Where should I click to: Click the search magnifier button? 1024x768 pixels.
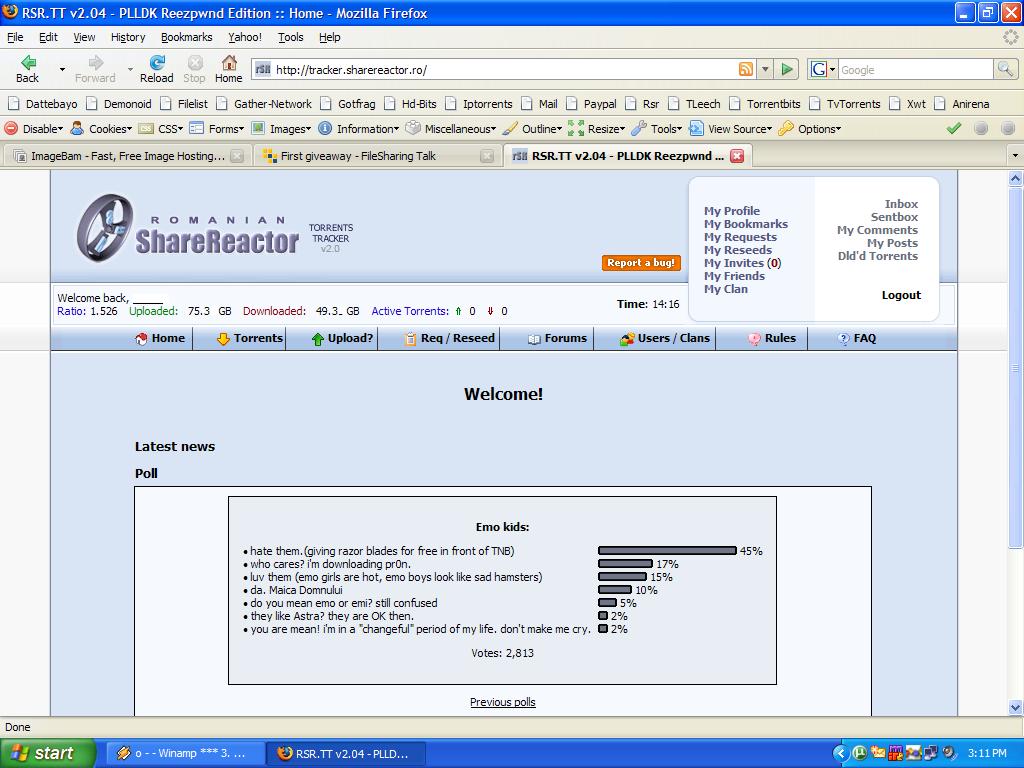1005,69
